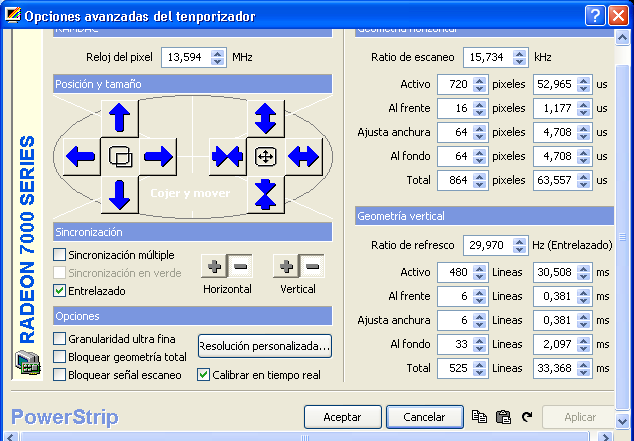634x441 pixels.
Task: Move the screen position right arrow
Action: click(158, 156)
